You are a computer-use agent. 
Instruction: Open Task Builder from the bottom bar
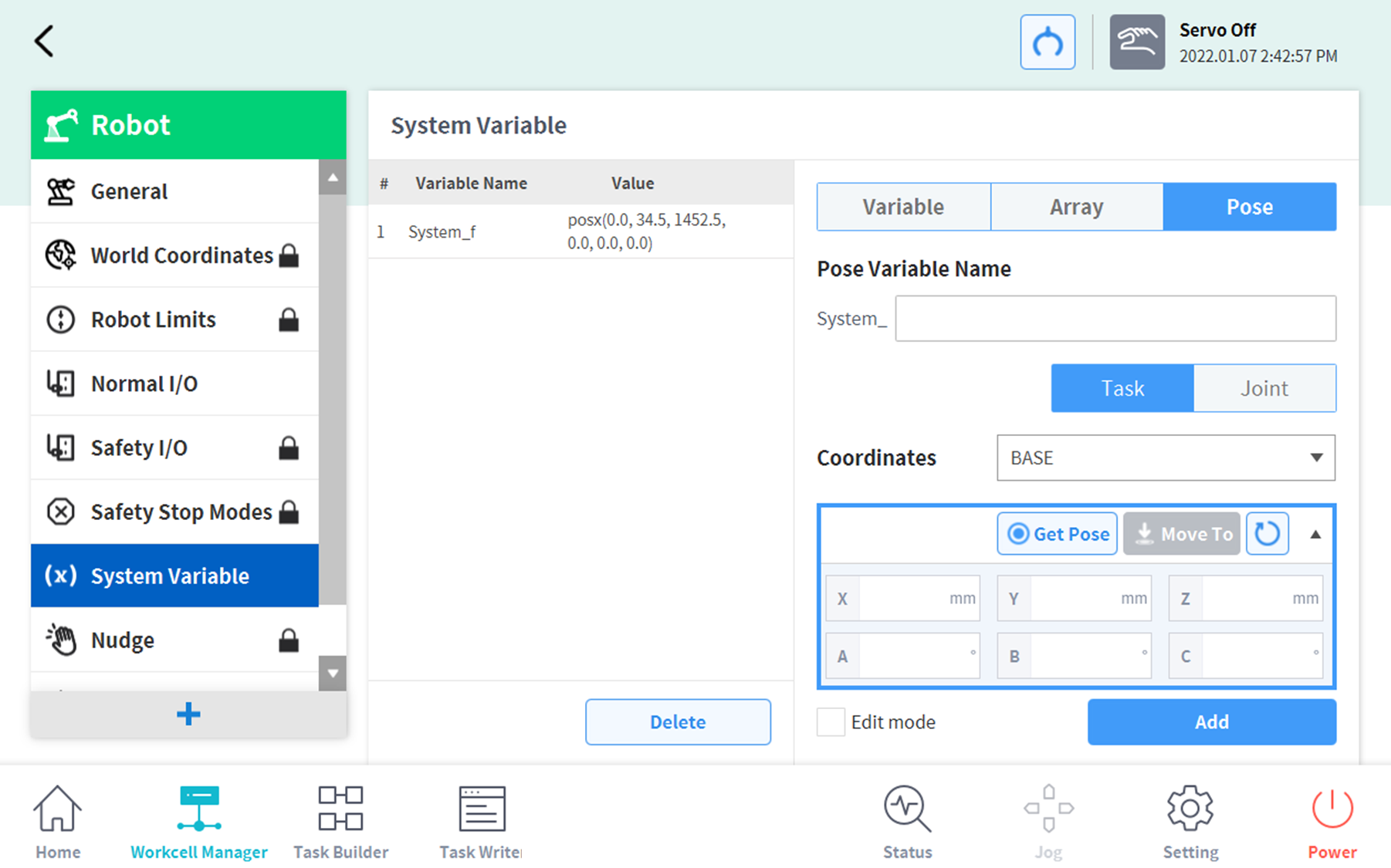(340, 822)
